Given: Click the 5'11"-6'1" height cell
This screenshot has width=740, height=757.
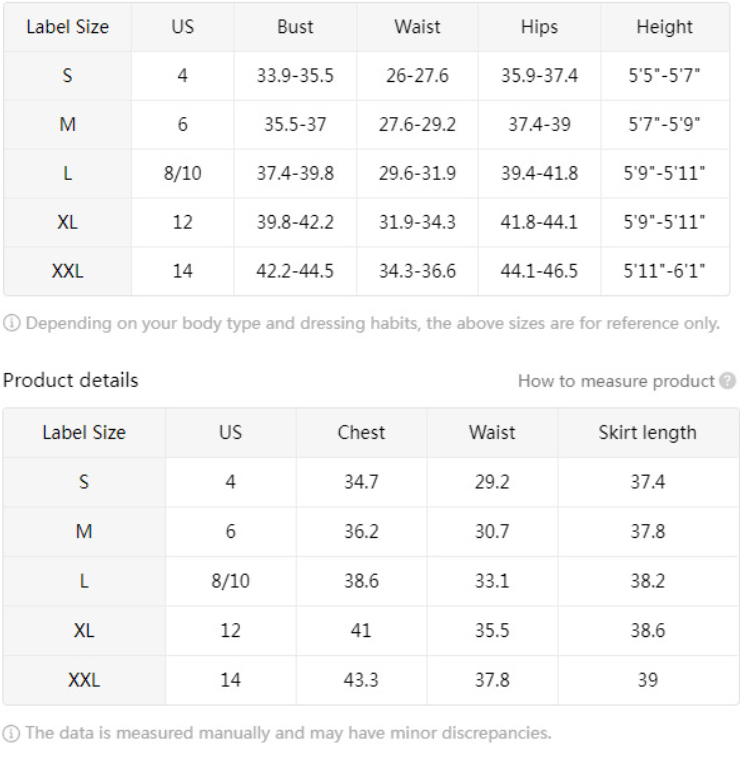Looking at the screenshot, I should tap(665, 271).
